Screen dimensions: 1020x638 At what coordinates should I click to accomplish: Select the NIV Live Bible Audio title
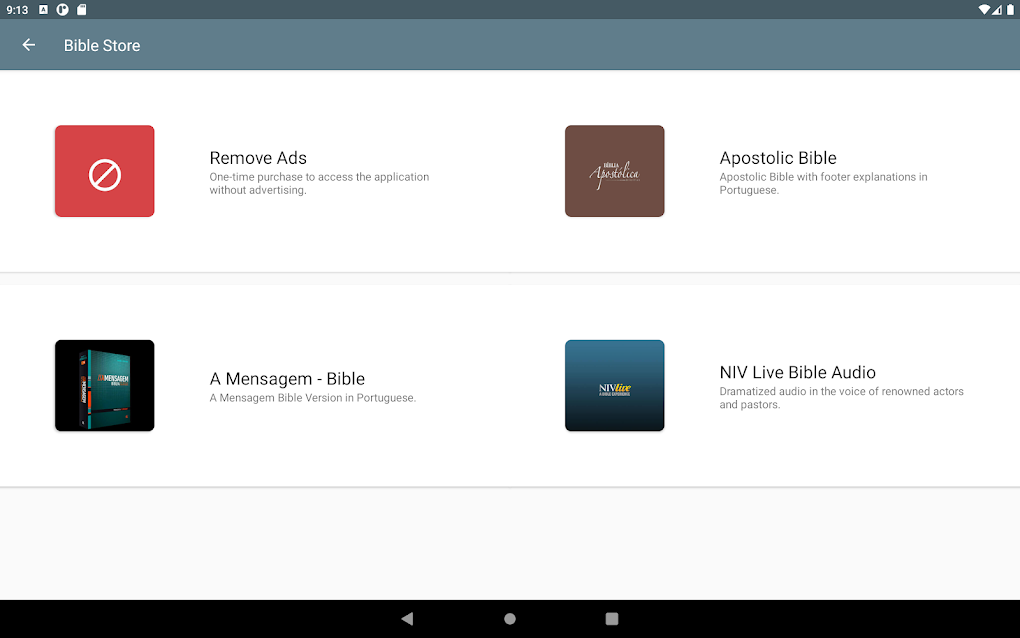[x=798, y=372]
